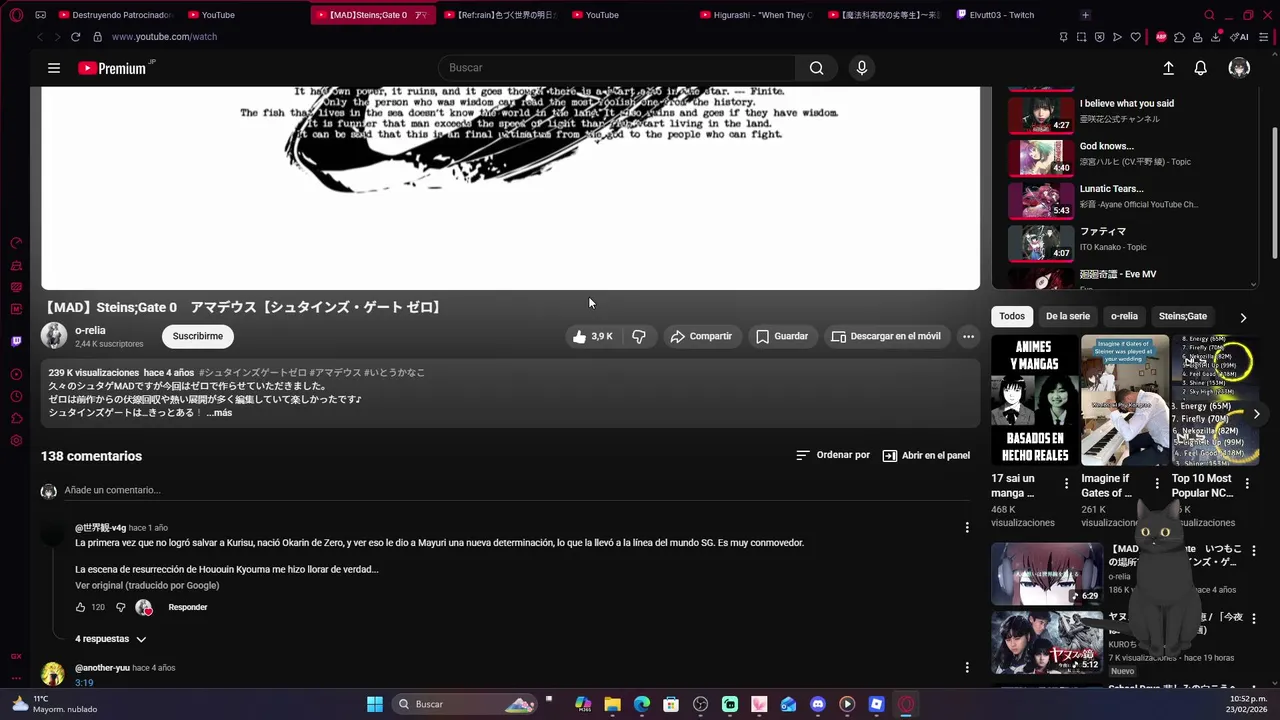The width and height of the screenshot is (1280, 720).
Task: Open the Opera menu logo top-left
Action: pyautogui.click(x=16, y=15)
